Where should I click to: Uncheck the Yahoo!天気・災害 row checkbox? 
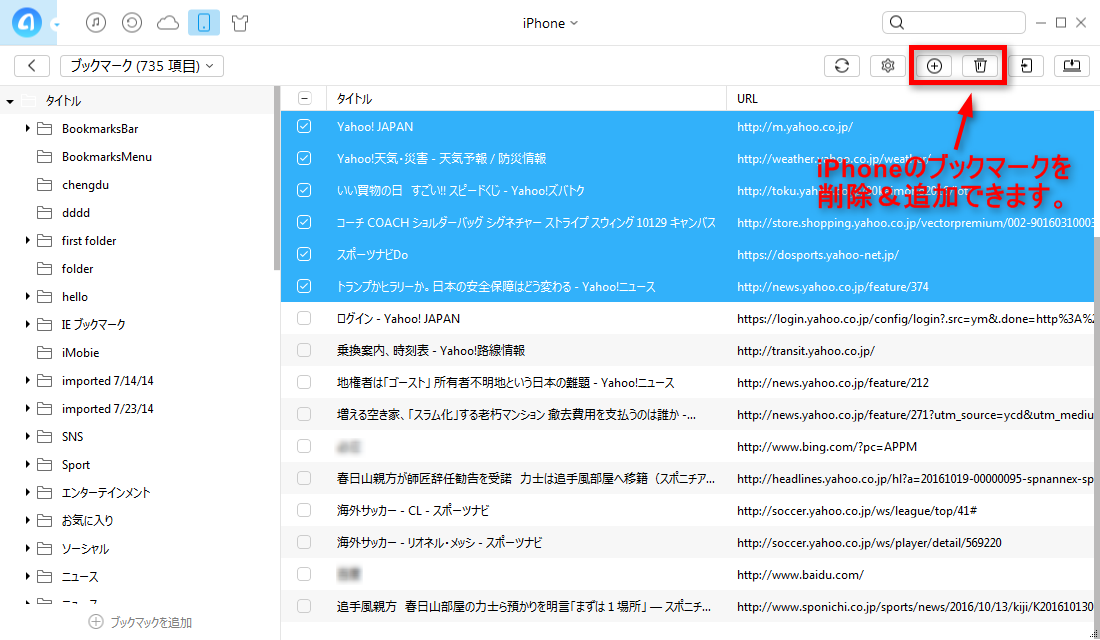tap(304, 158)
